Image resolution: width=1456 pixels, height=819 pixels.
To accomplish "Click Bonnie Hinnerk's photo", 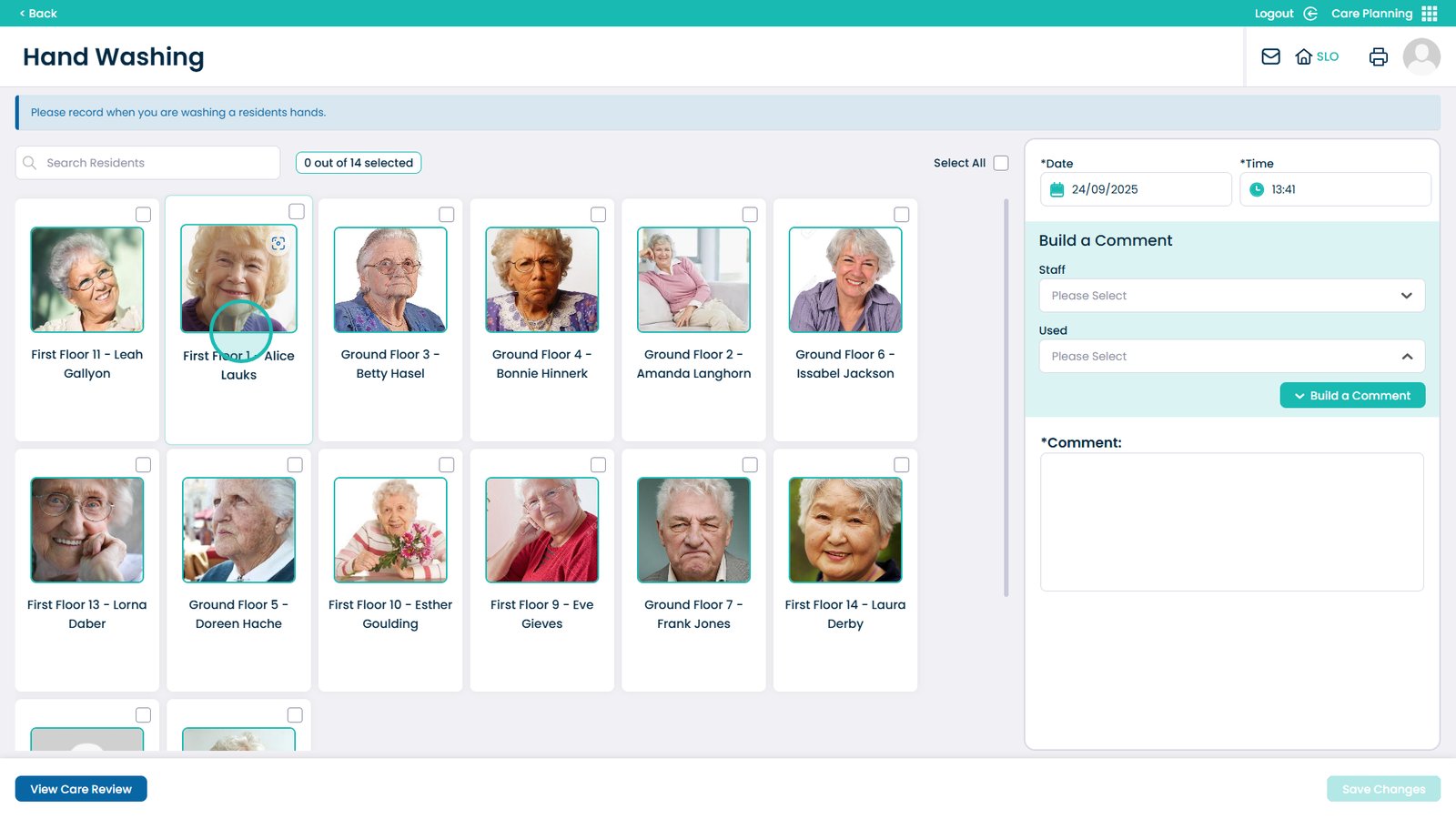I will click(542, 279).
